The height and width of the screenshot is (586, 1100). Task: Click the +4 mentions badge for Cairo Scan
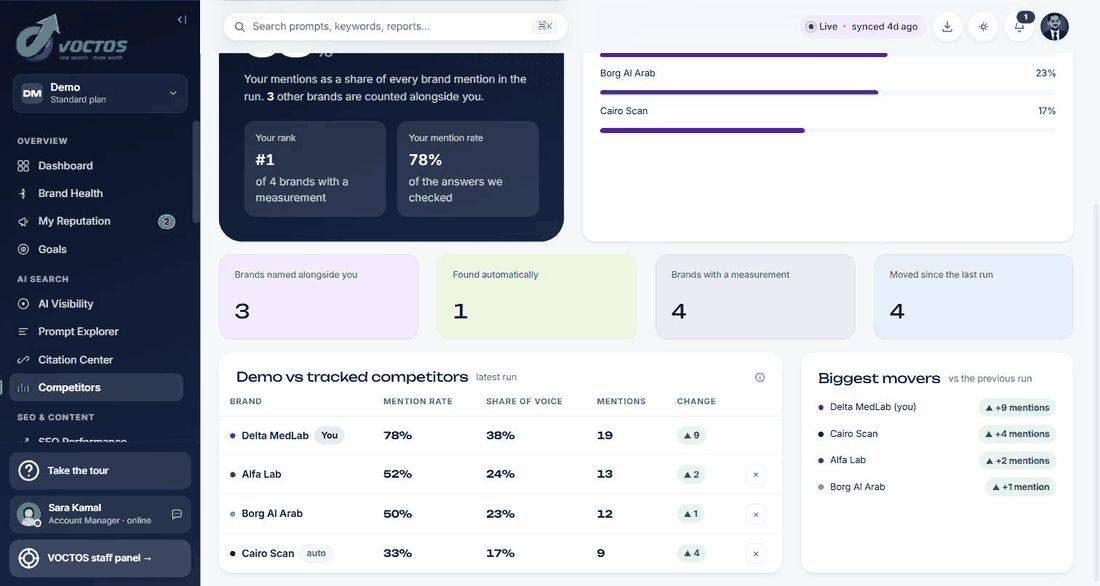tap(1017, 434)
